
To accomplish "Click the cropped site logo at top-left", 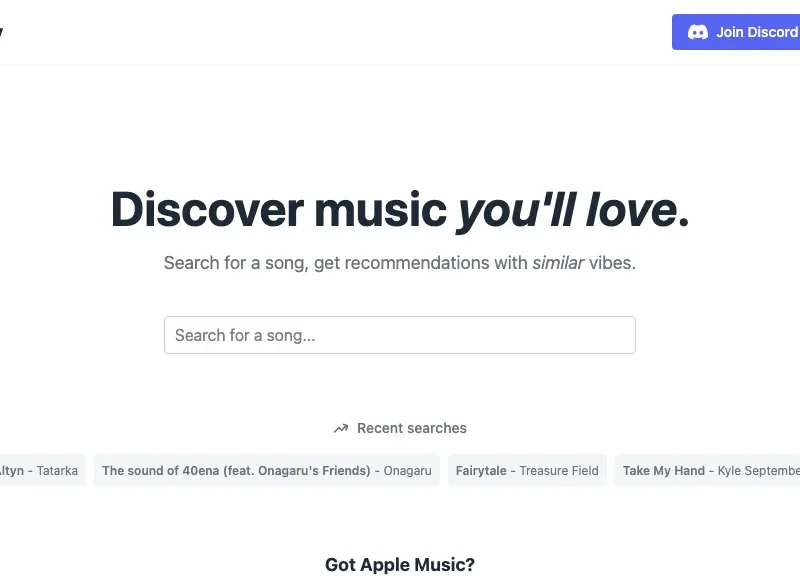I will (1, 32).
